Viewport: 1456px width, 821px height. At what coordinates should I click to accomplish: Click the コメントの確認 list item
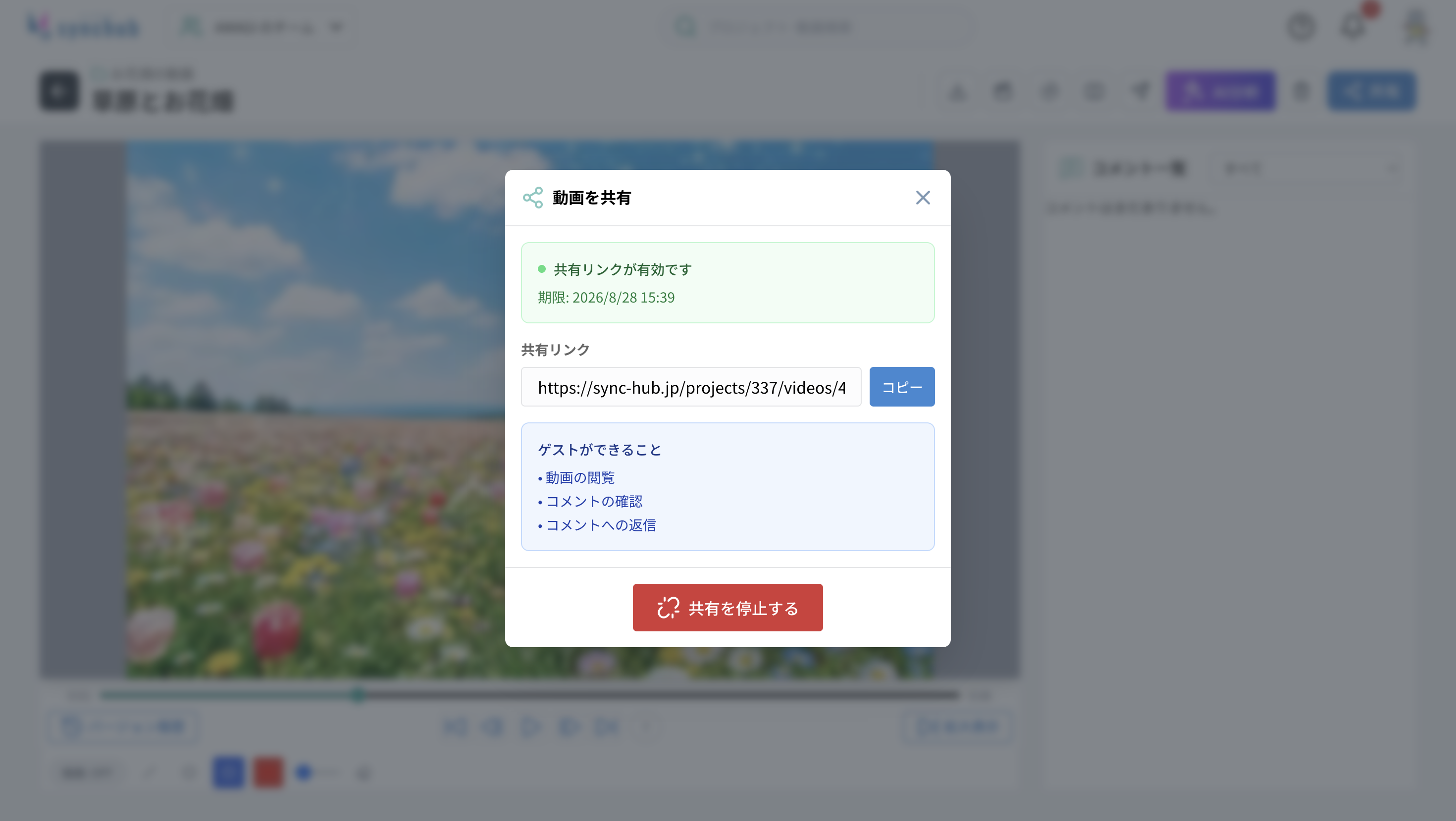[593, 502]
